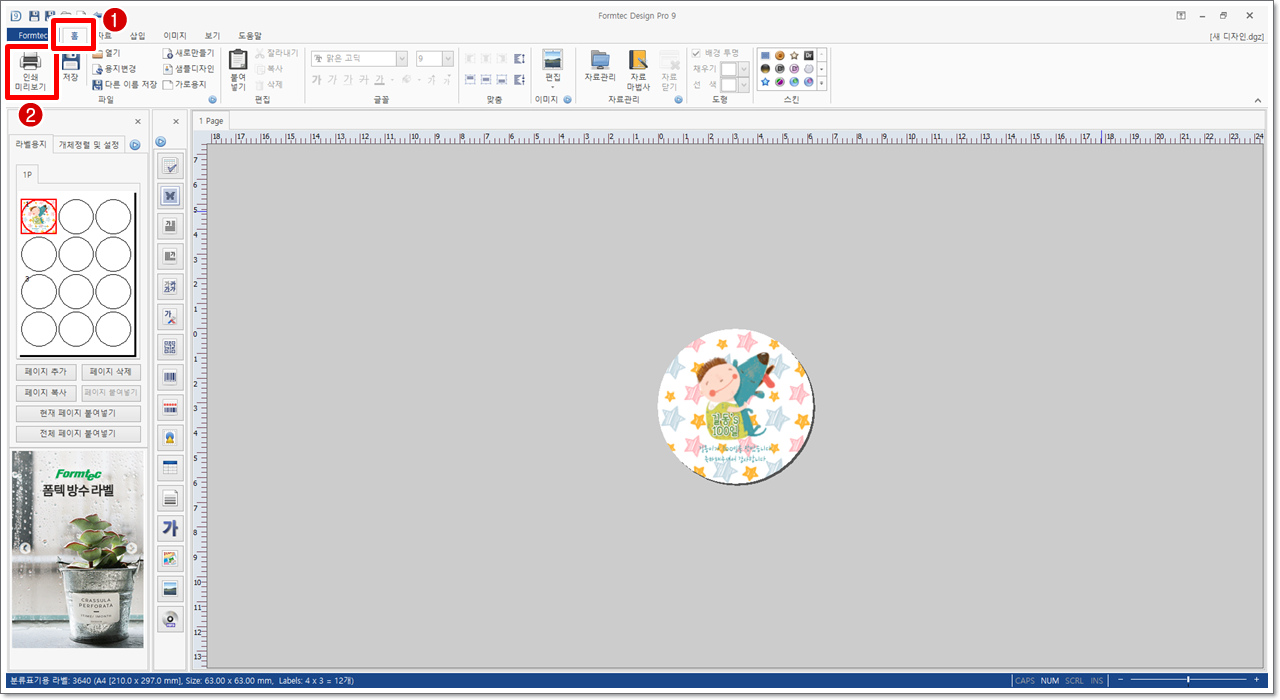Apply the blue square skin swatch
Viewport: 1280px width, 700px height.
(765, 55)
